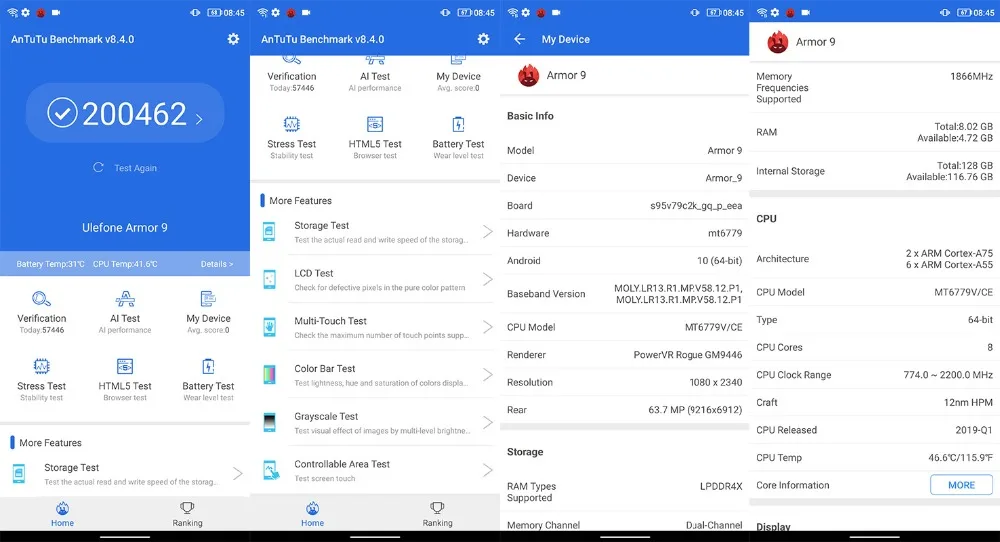The height and width of the screenshot is (542, 1000).
Task: Tap the Ulefone Armor 9 device name
Action: pyautogui.click(x=125, y=228)
